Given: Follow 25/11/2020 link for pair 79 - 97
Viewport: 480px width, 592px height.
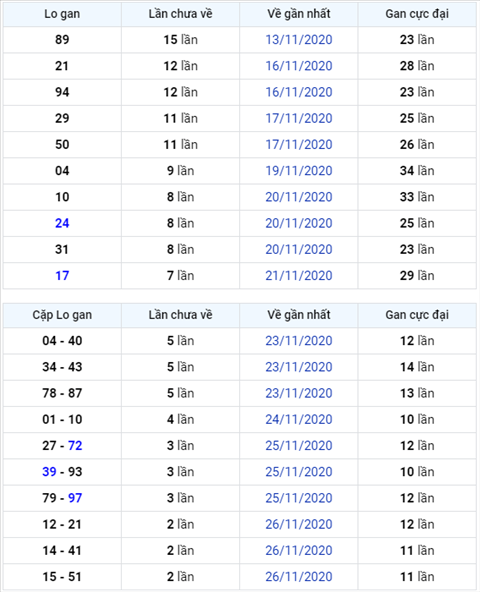Looking at the screenshot, I should 299,498.
